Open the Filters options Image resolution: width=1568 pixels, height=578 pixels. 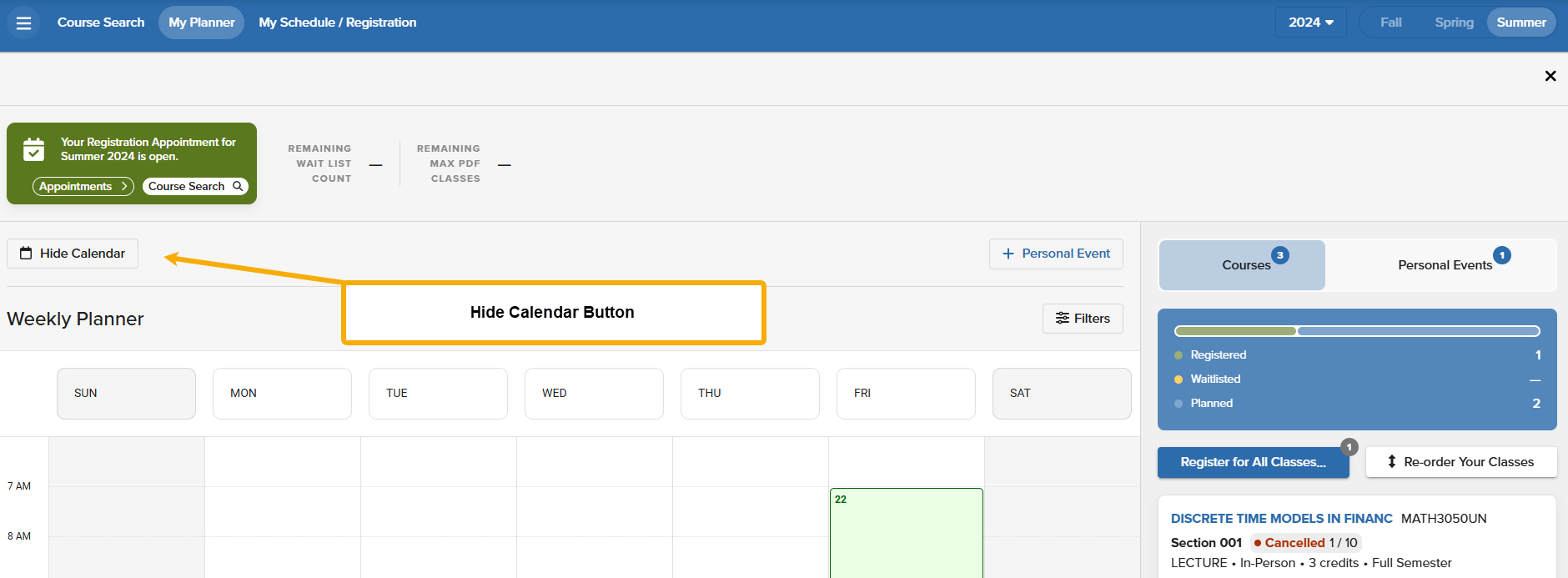point(1083,319)
